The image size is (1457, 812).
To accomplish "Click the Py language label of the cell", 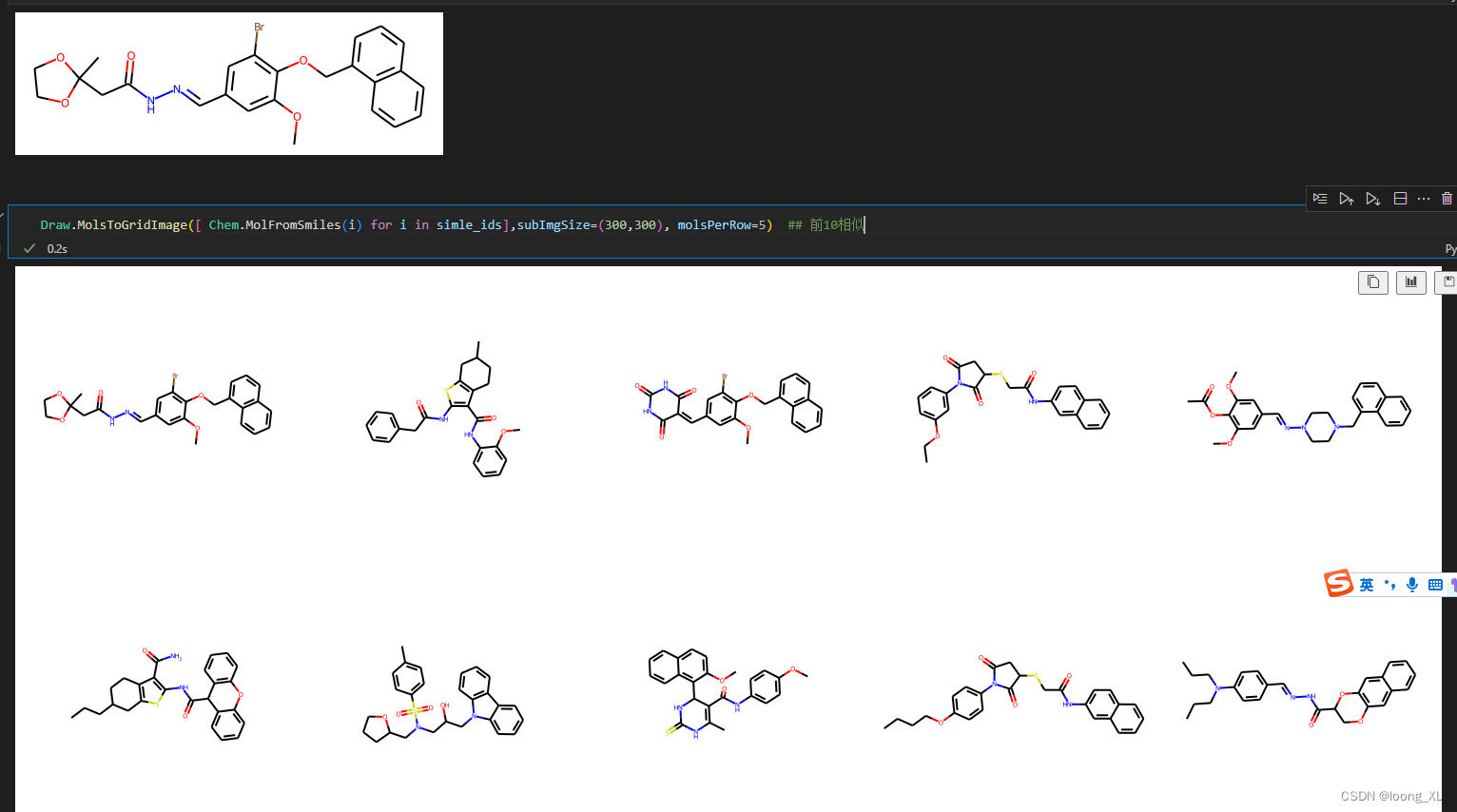I will [x=1450, y=248].
